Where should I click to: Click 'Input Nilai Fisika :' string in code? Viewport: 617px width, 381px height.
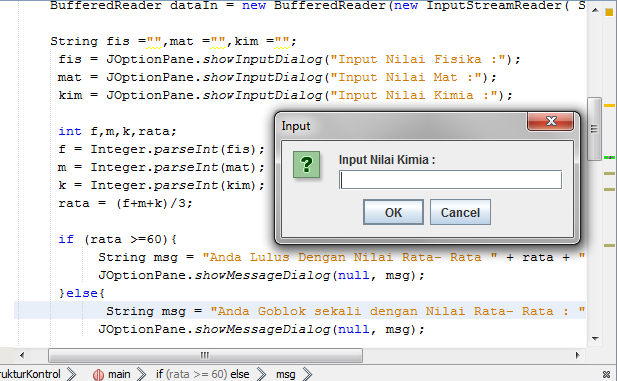point(418,59)
